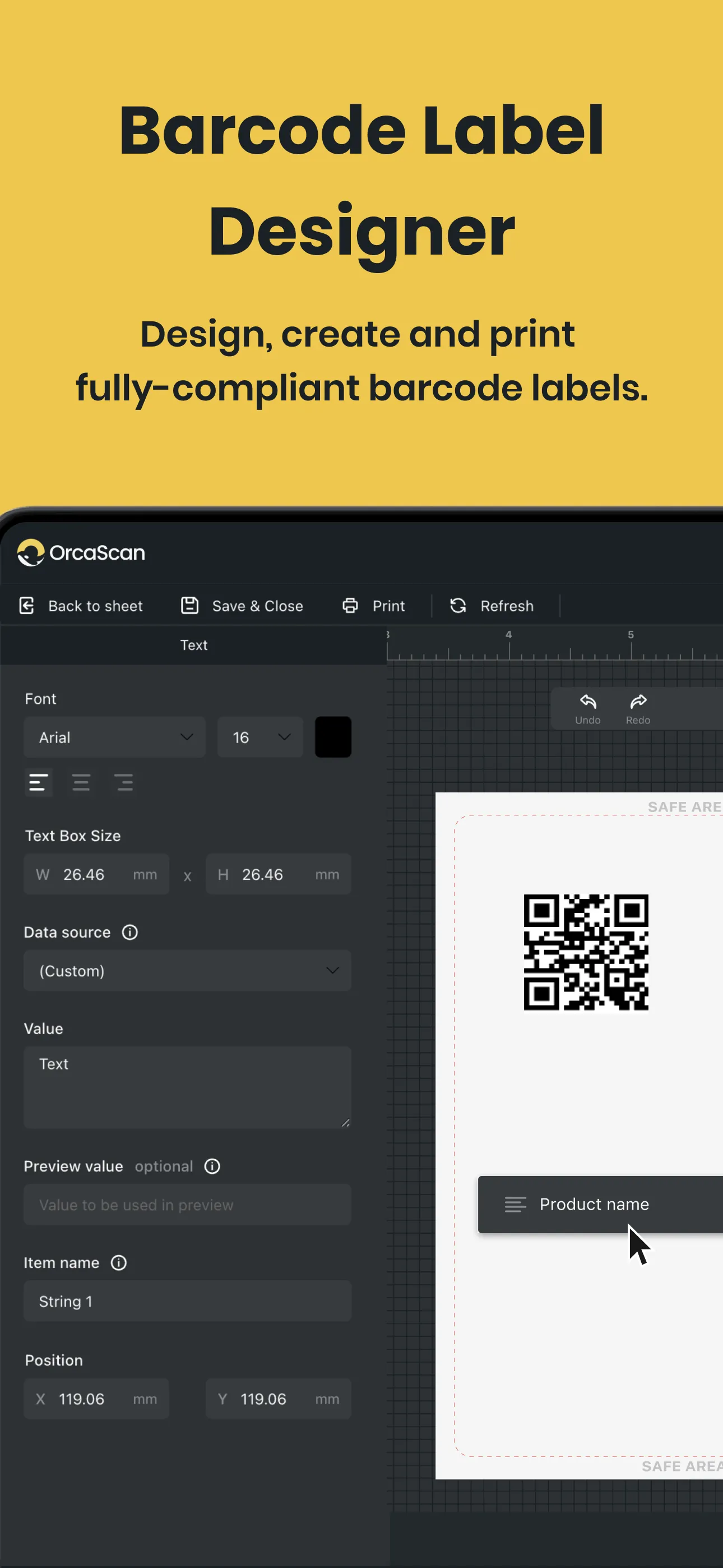The image size is (723, 1568).
Task: Click into the Value text area
Action: pos(187,1087)
